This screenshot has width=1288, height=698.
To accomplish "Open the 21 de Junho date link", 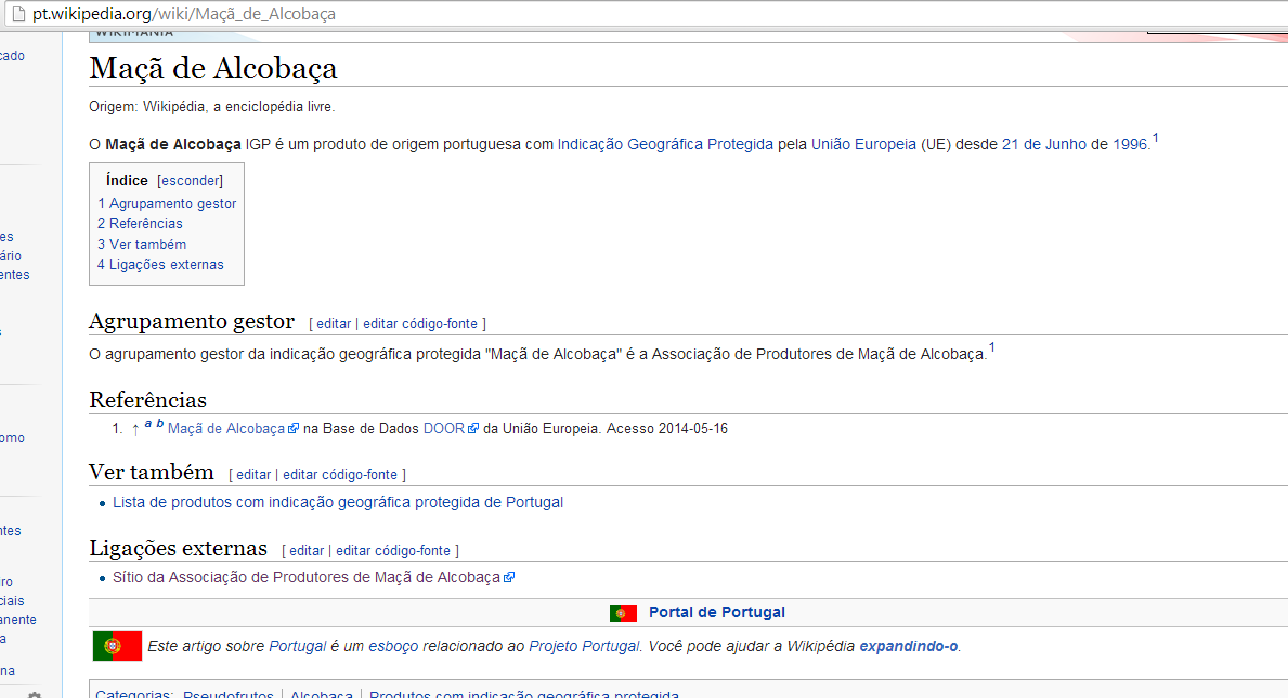I will pyautogui.click(x=1044, y=144).
